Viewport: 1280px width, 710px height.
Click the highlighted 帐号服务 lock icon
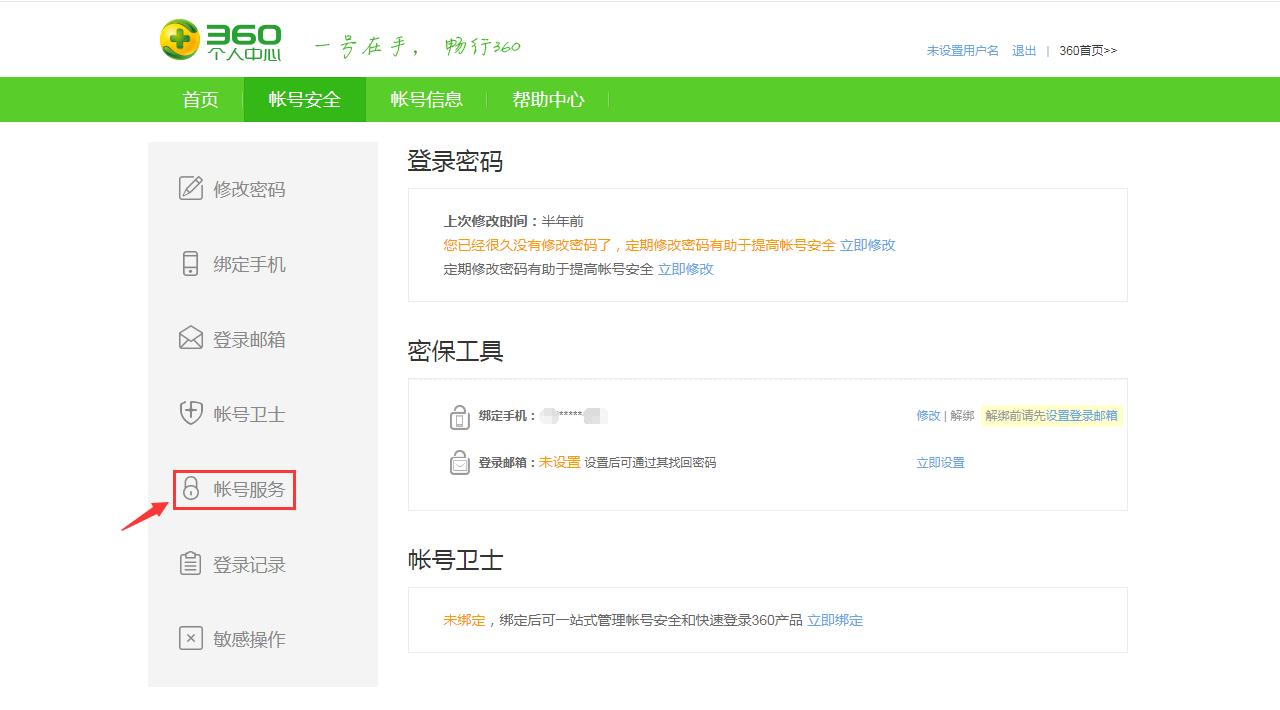[190, 489]
